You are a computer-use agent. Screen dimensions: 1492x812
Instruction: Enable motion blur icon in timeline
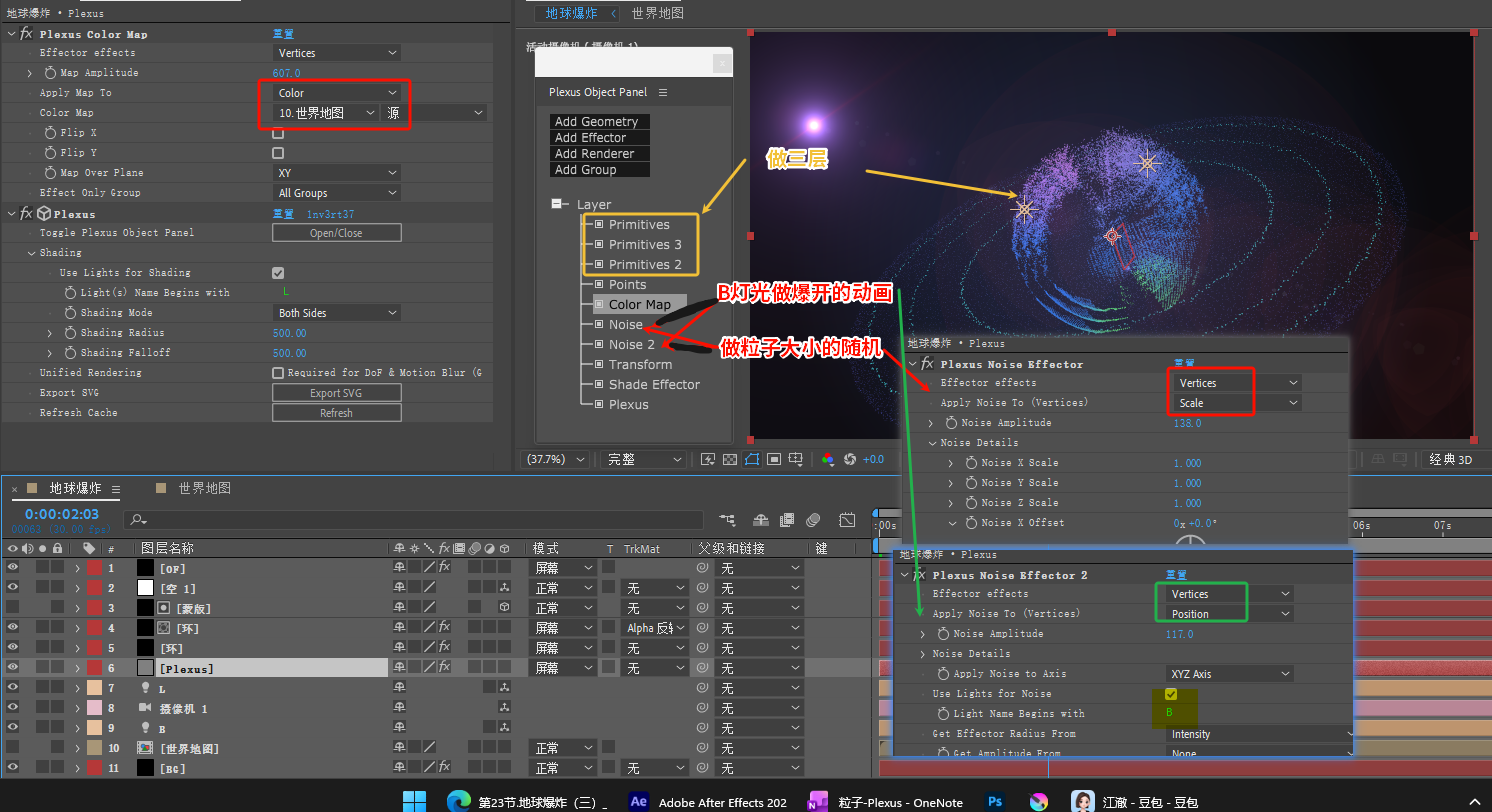[x=813, y=521]
